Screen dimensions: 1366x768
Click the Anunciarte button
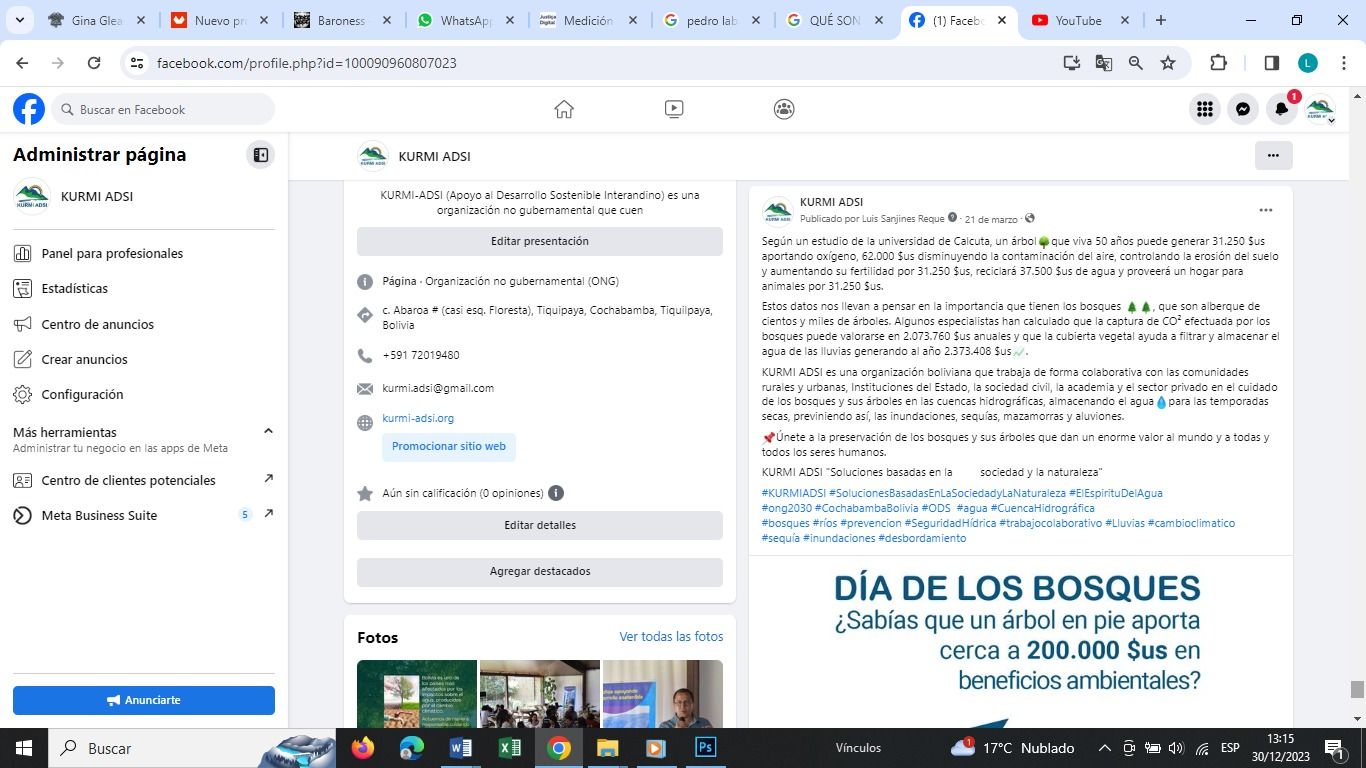(x=144, y=700)
